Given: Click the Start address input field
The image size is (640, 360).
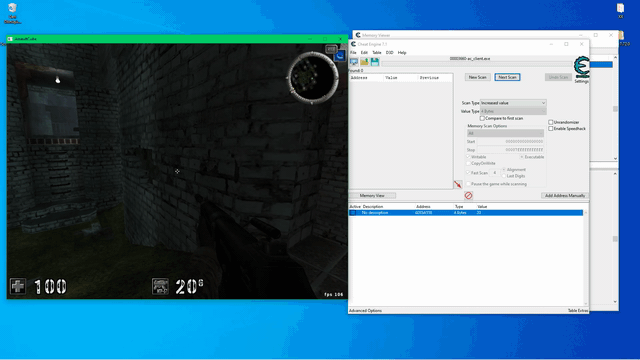Looking at the screenshot, I should tap(511, 142).
